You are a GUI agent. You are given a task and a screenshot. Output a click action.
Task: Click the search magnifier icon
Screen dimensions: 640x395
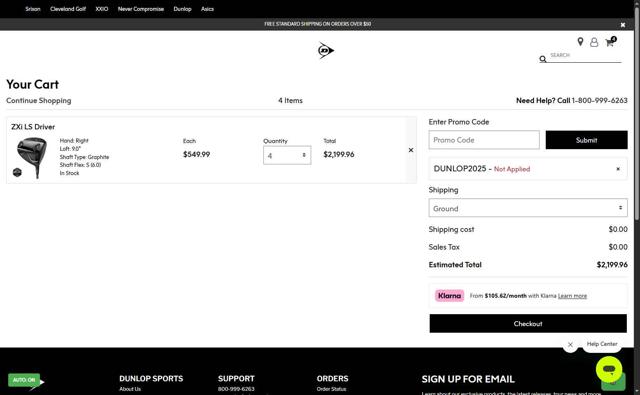click(x=542, y=59)
